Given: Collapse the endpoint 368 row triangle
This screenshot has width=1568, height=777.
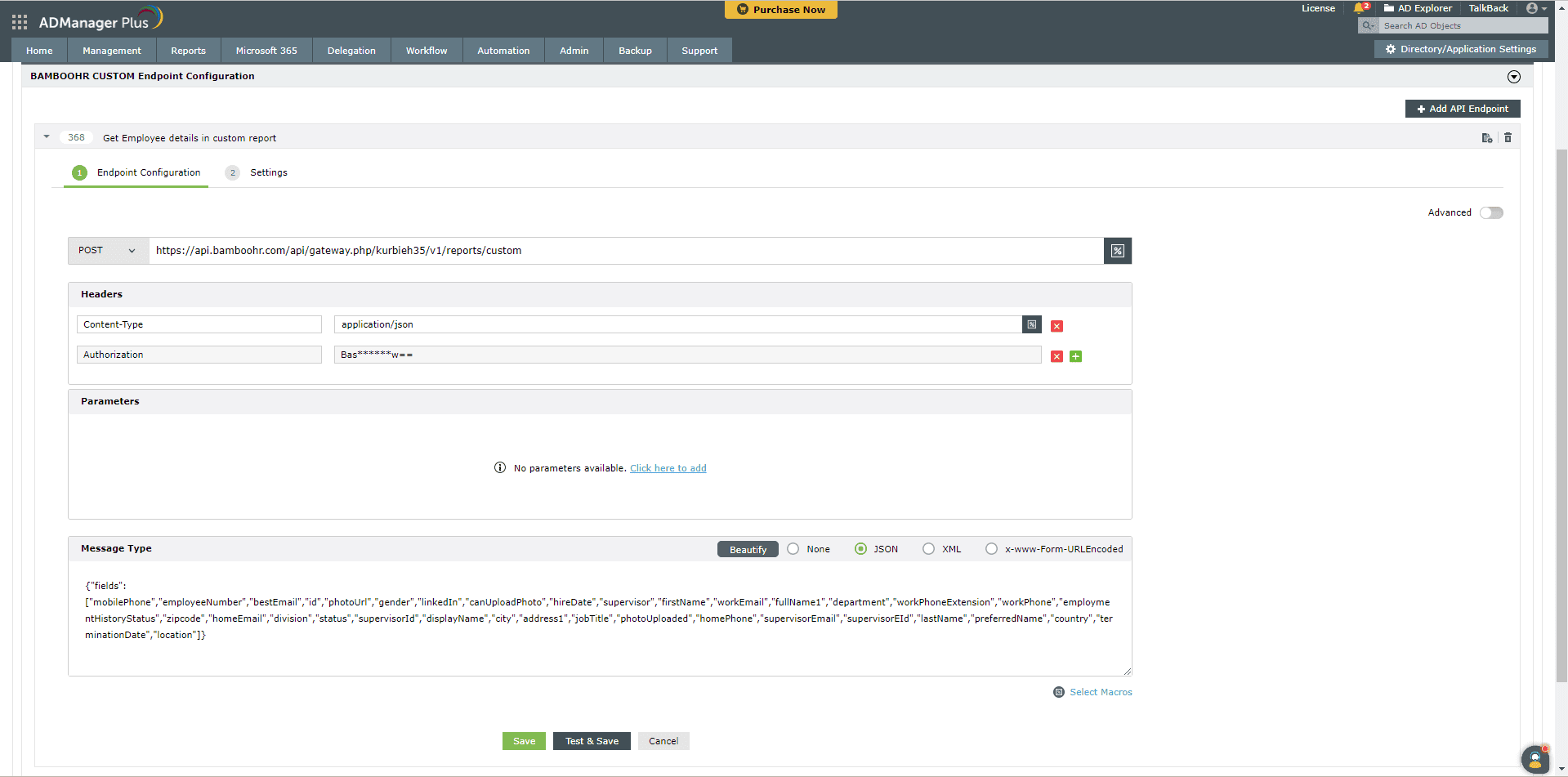Looking at the screenshot, I should pos(47,136).
